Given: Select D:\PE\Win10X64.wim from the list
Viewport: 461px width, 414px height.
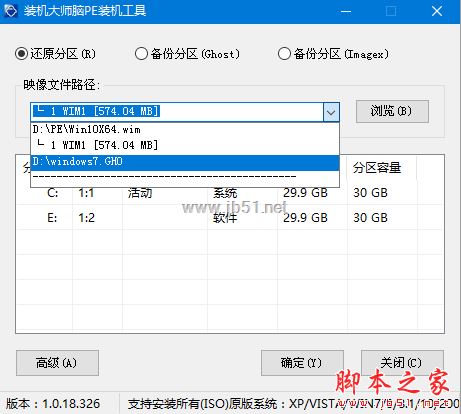Looking at the screenshot, I should [185, 129].
